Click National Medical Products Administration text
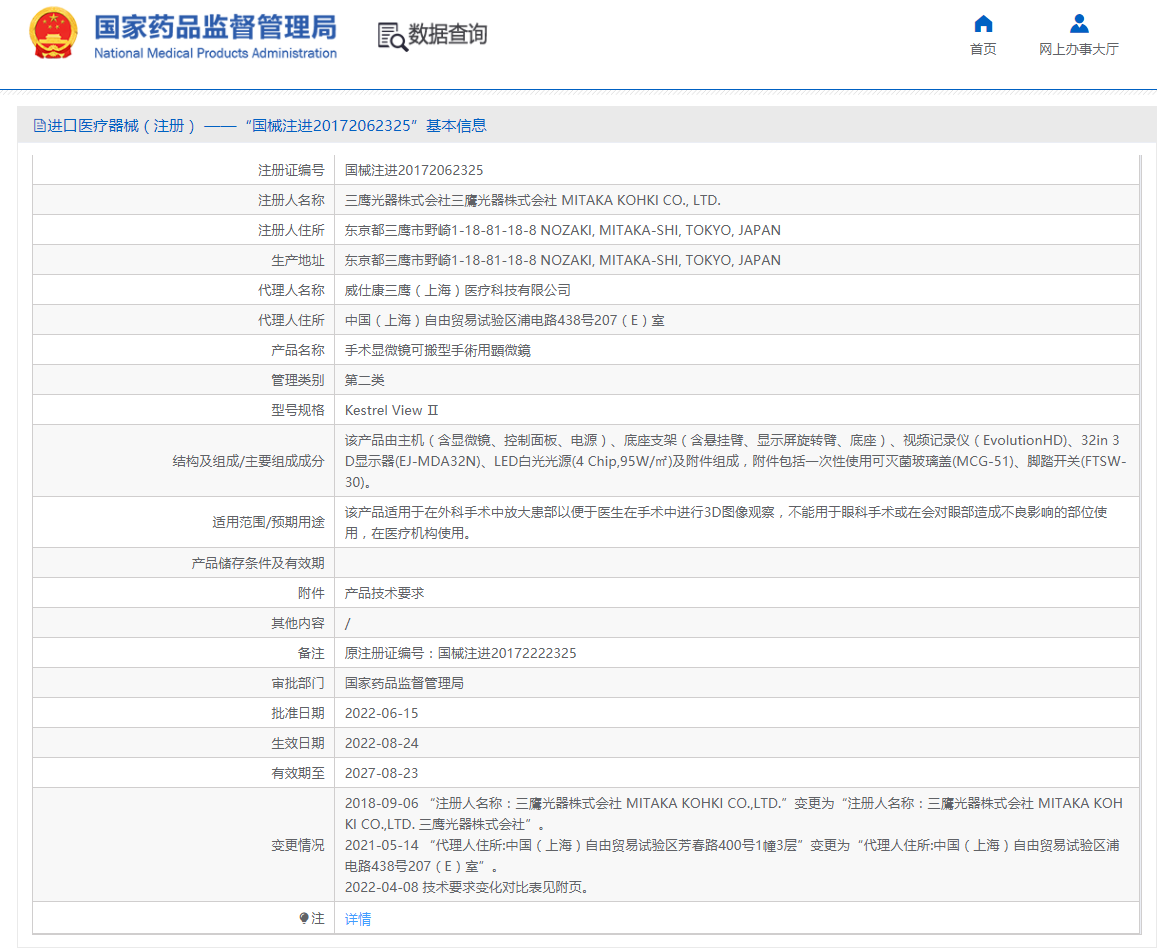Viewport: 1157px width, 952px height. pyautogui.click(x=215, y=53)
